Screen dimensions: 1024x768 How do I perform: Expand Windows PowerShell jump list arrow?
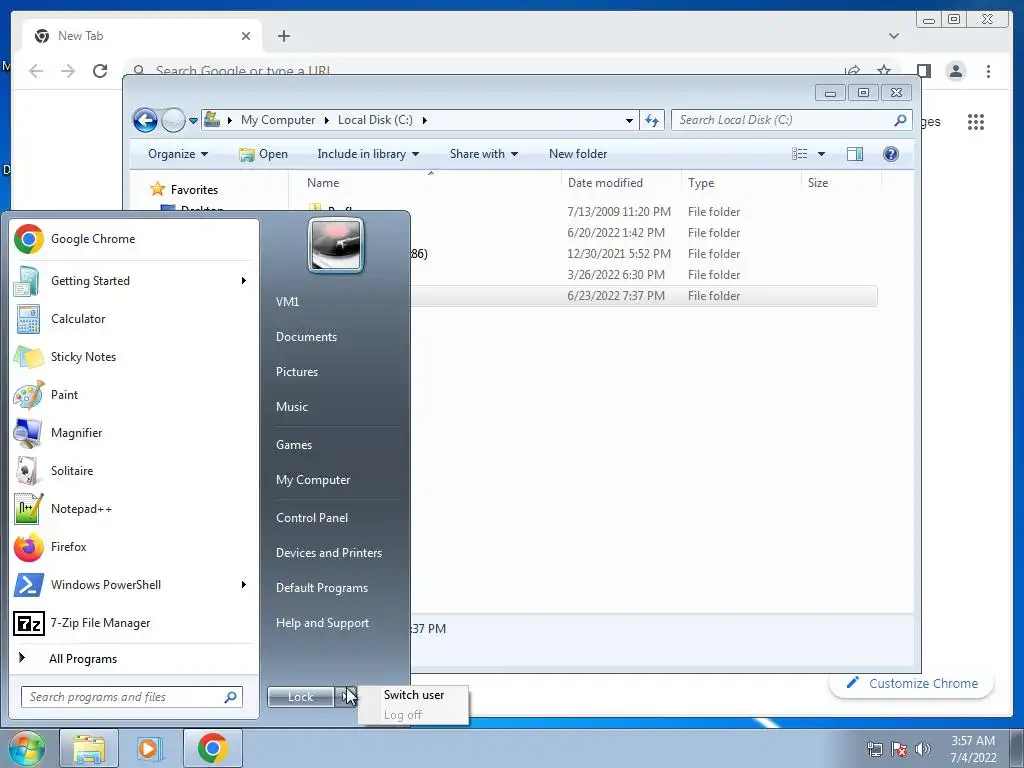coord(244,584)
